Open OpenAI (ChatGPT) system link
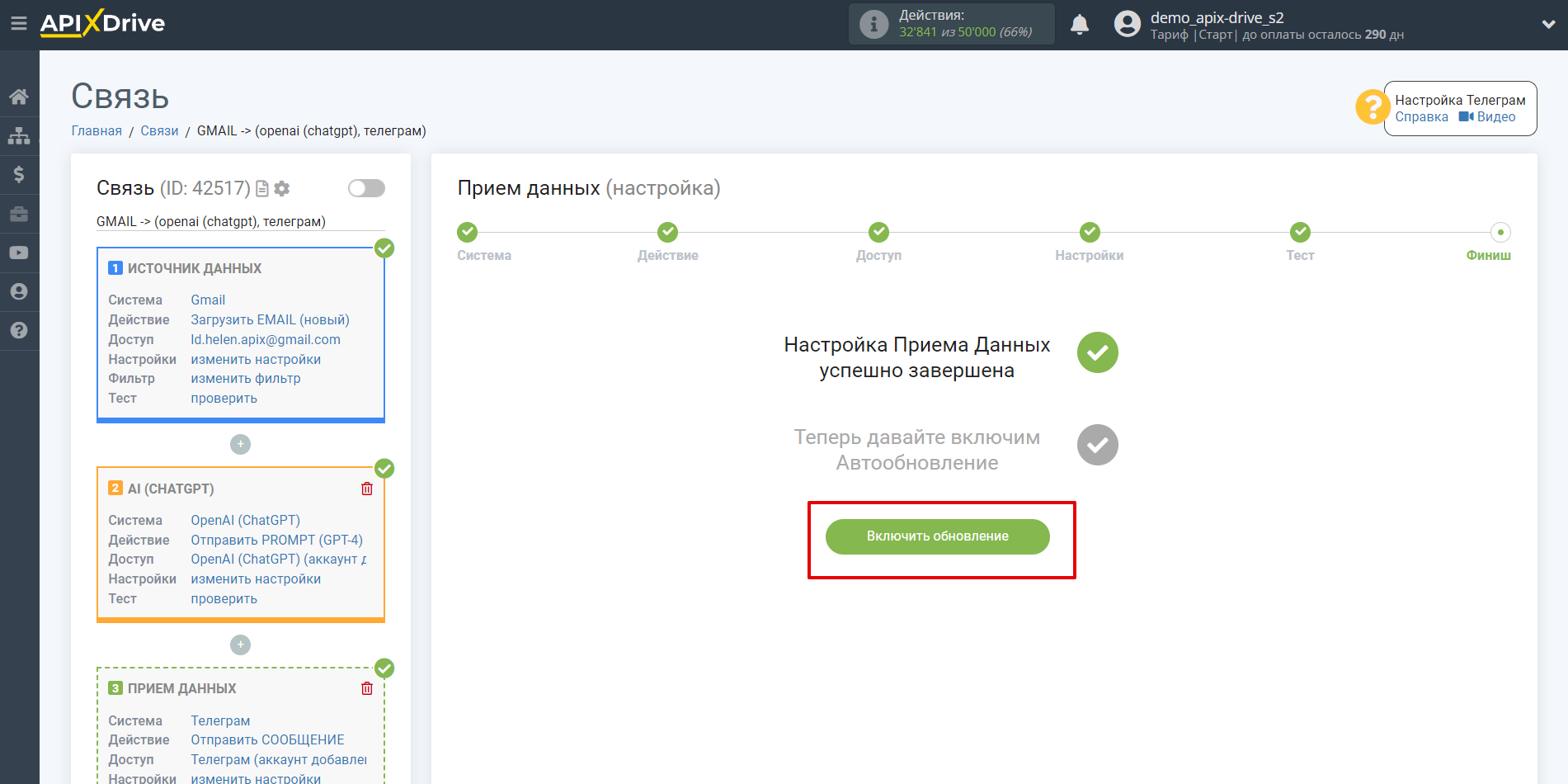 point(245,520)
